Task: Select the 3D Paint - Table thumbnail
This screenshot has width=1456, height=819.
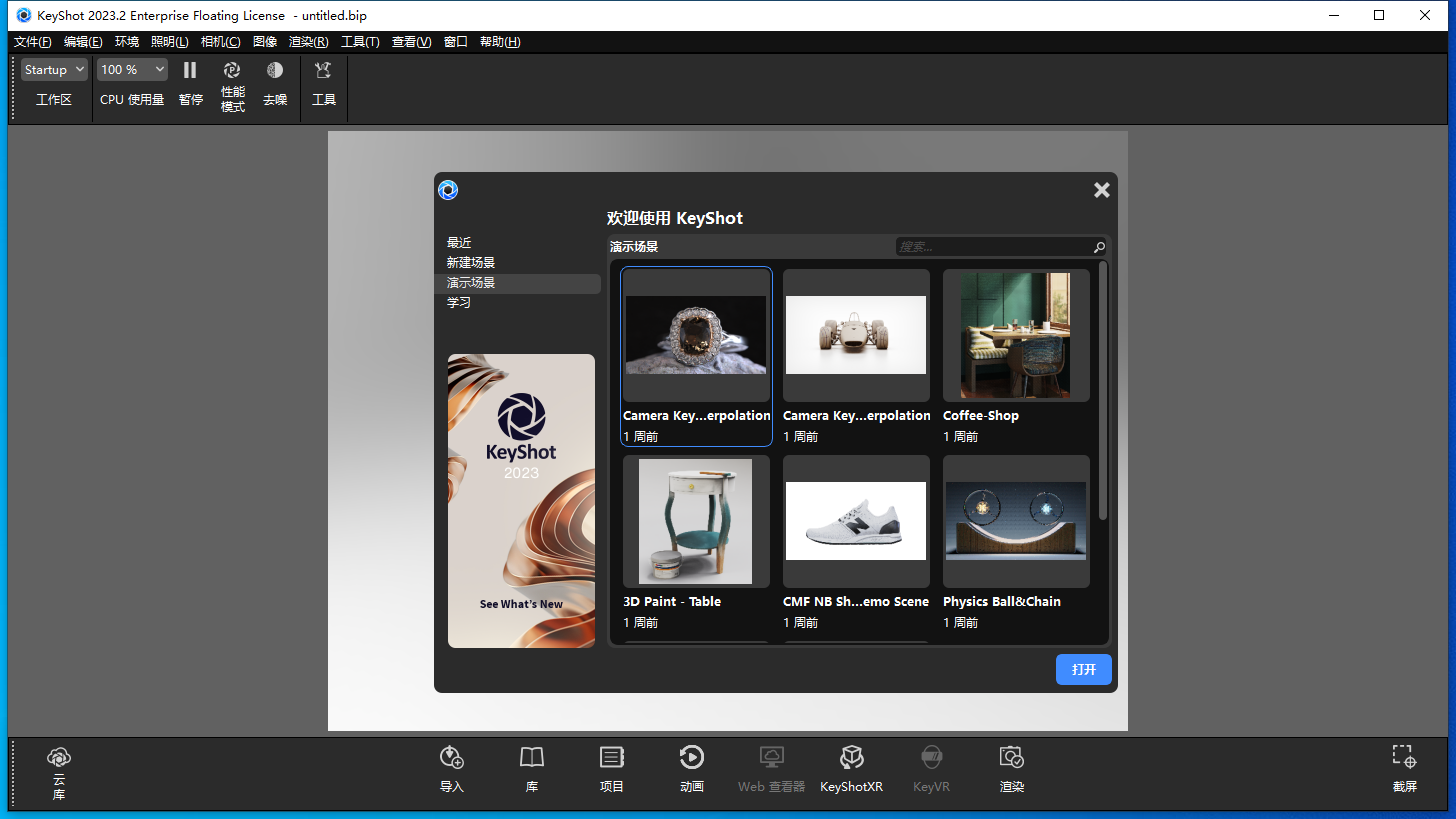Action: pos(696,521)
